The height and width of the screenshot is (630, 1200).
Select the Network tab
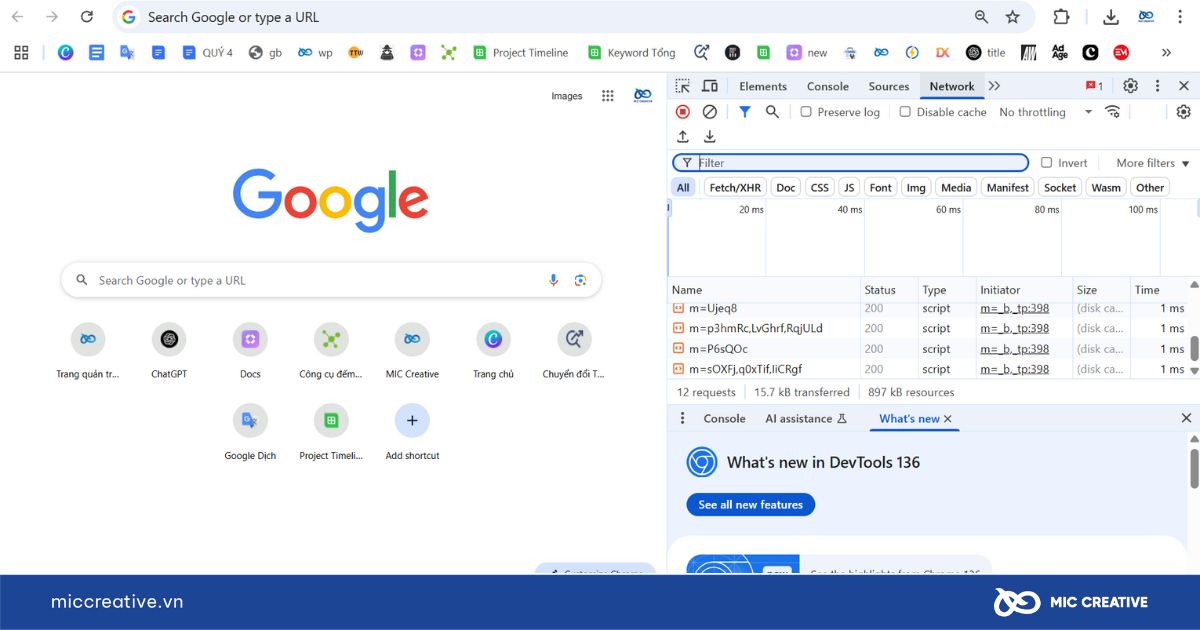[x=952, y=86]
